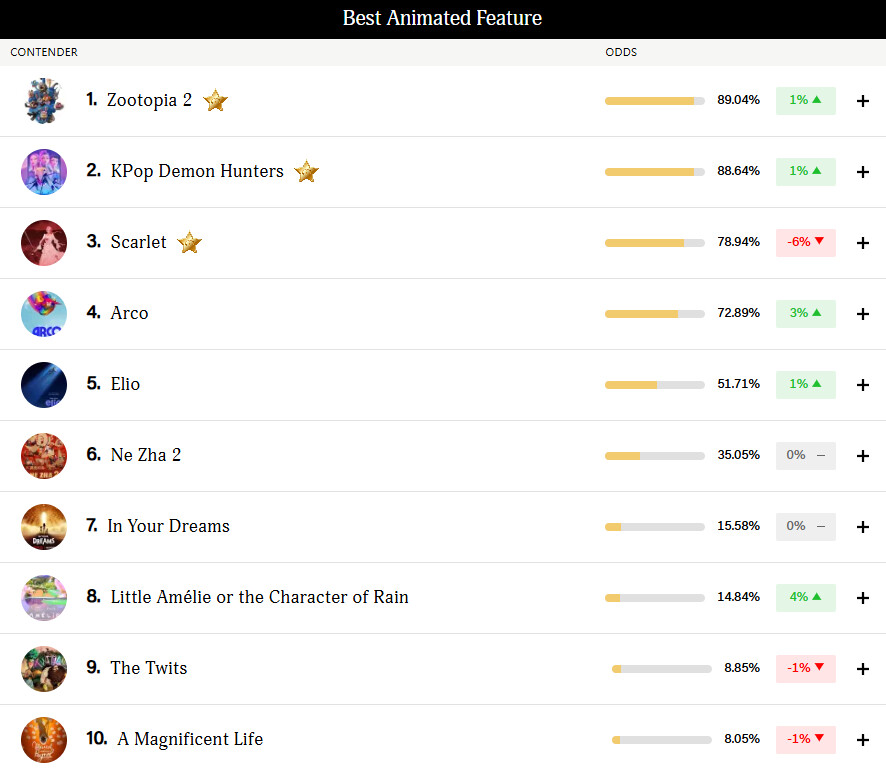Expand The Twits row using plus icon
Screen dimensions: 886x774
[x=863, y=669]
